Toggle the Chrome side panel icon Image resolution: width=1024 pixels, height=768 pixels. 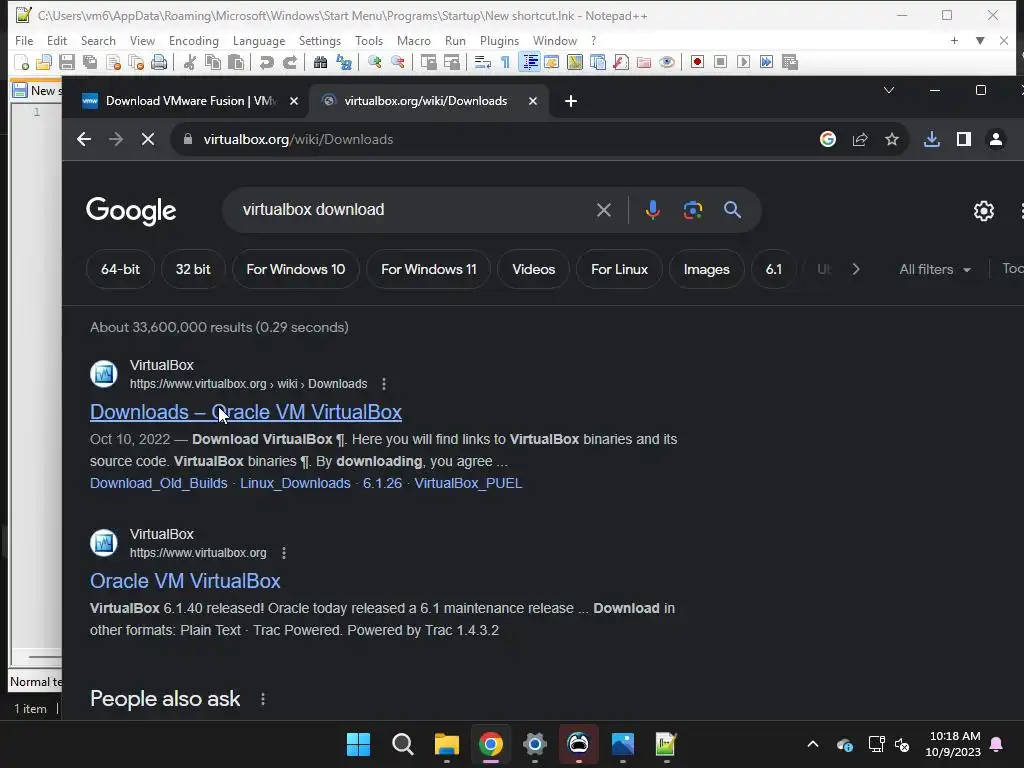[964, 139]
